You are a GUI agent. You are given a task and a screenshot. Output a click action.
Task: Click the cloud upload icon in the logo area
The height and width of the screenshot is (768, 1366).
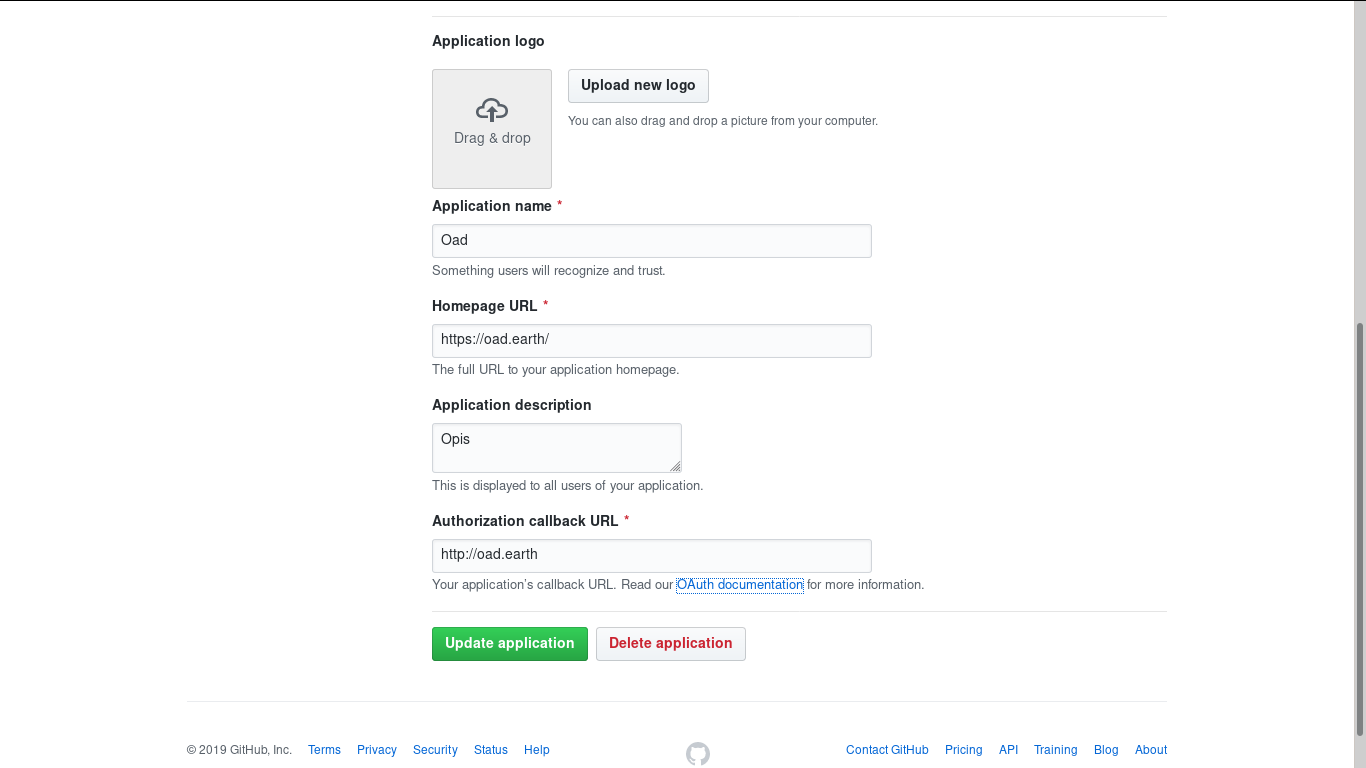491,109
